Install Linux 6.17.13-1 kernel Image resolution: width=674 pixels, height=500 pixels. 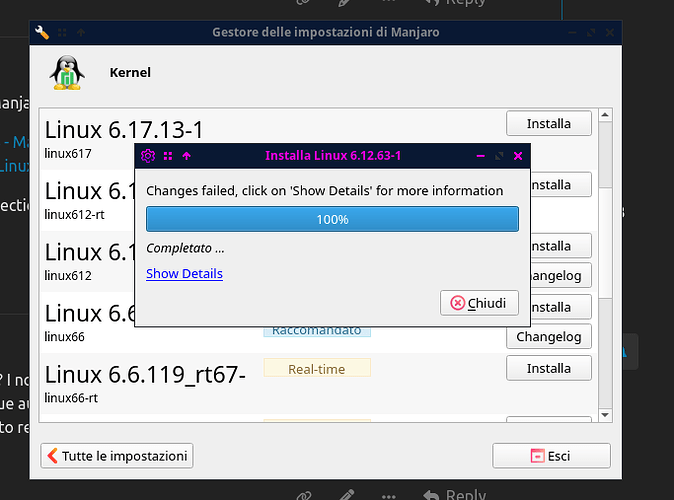(x=548, y=124)
